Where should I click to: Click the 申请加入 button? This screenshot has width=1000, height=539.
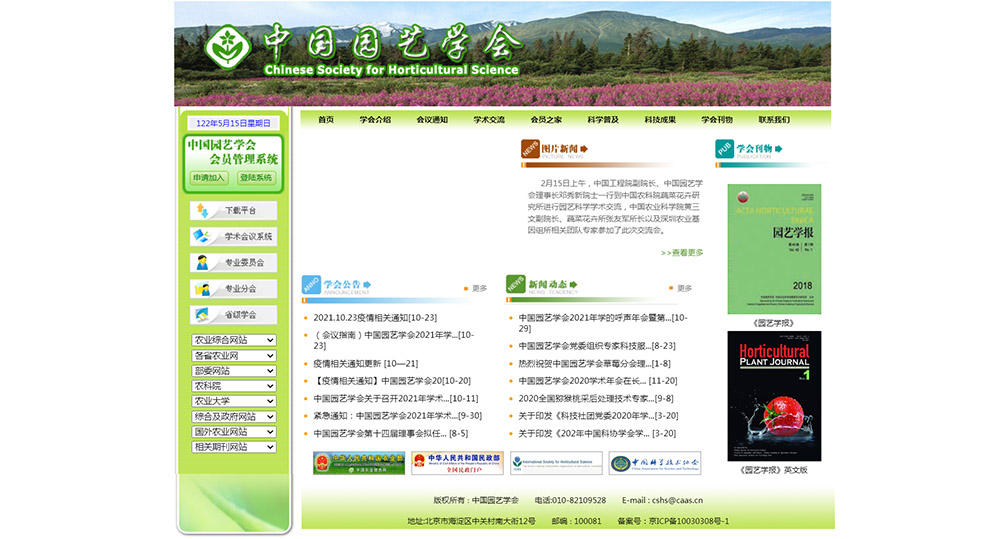[209, 178]
